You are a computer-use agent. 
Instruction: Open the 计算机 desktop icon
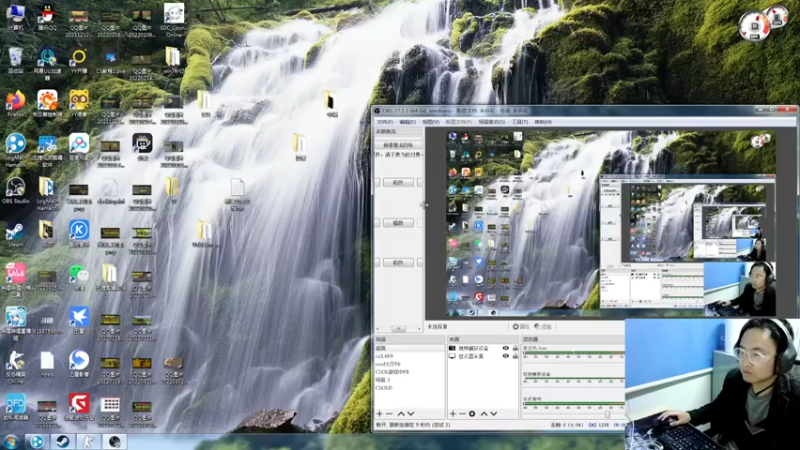[x=16, y=18]
